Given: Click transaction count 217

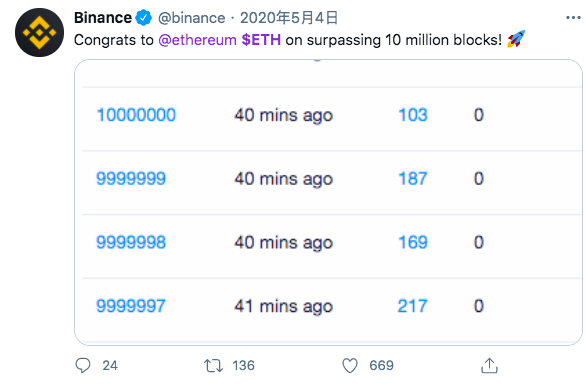Looking at the screenshot, I should click(x=412, y=306).
